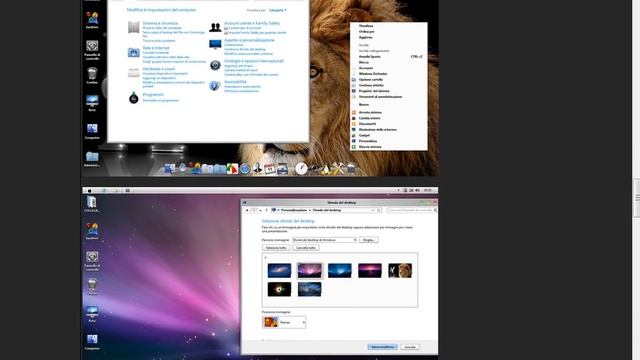
Task: Launch the white clock icon in the dock
Action: click(301, 169)
